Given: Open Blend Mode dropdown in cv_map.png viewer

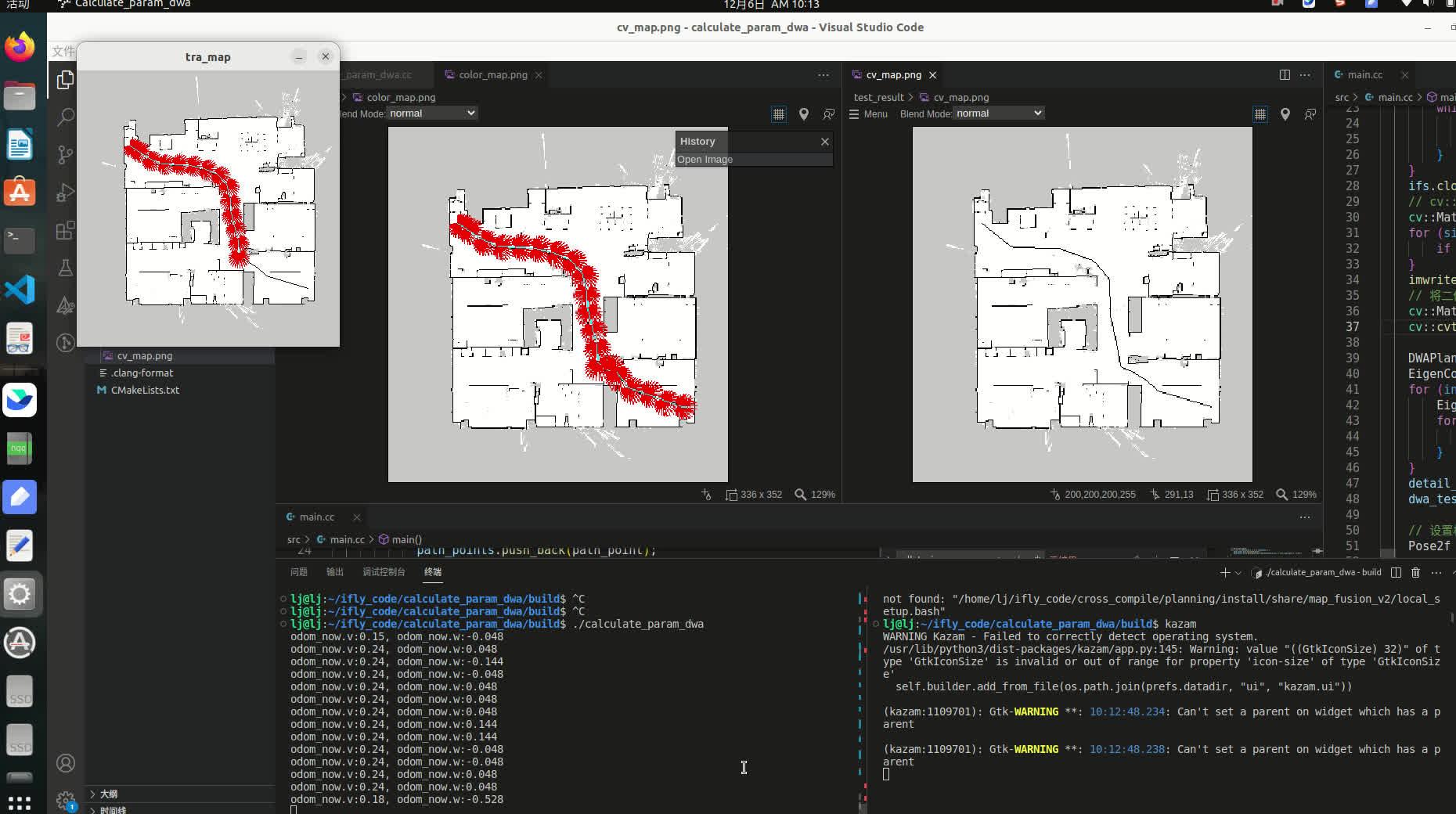Looking at the screenshot, I should (999, 113).
